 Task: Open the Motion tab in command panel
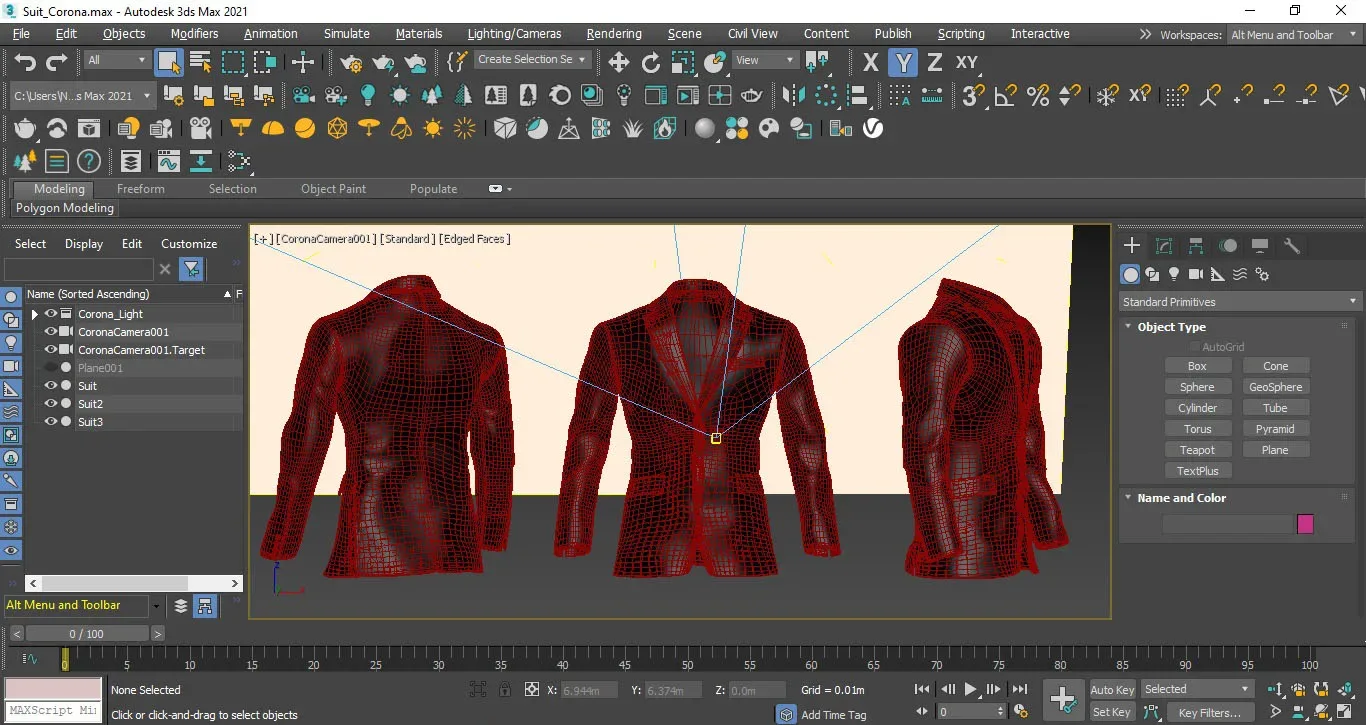coord(1228,245)
